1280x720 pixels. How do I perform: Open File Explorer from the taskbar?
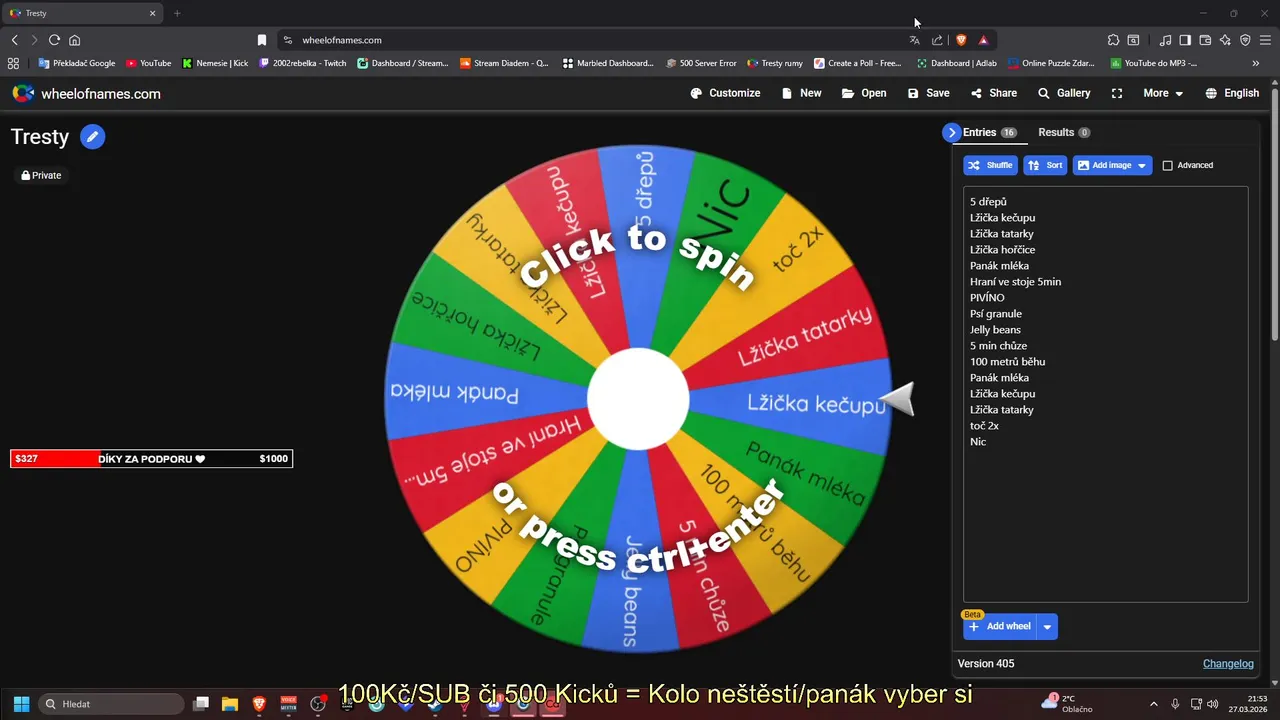[230, 704]
